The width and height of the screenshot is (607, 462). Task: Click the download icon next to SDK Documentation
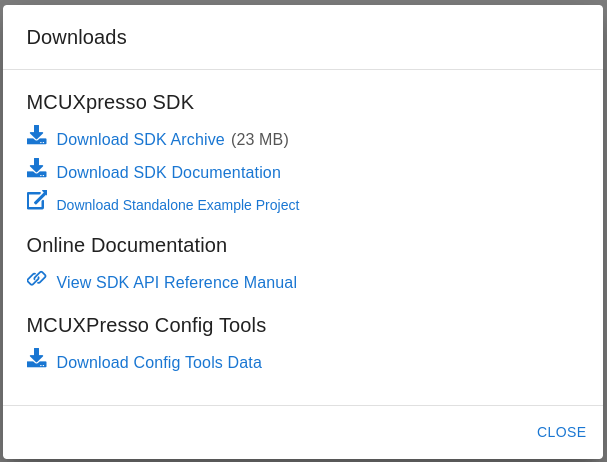tap(37, 168)
